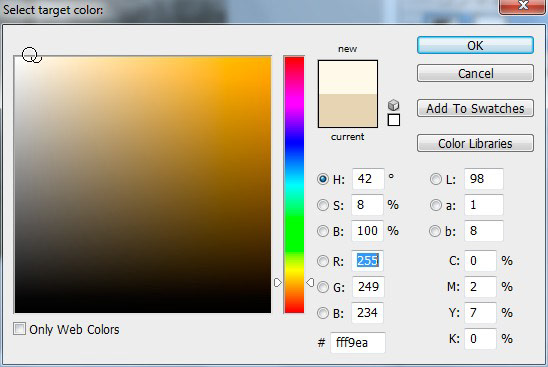Click the Cancel button
The image size is (548, 367).
tap(475, 73)
